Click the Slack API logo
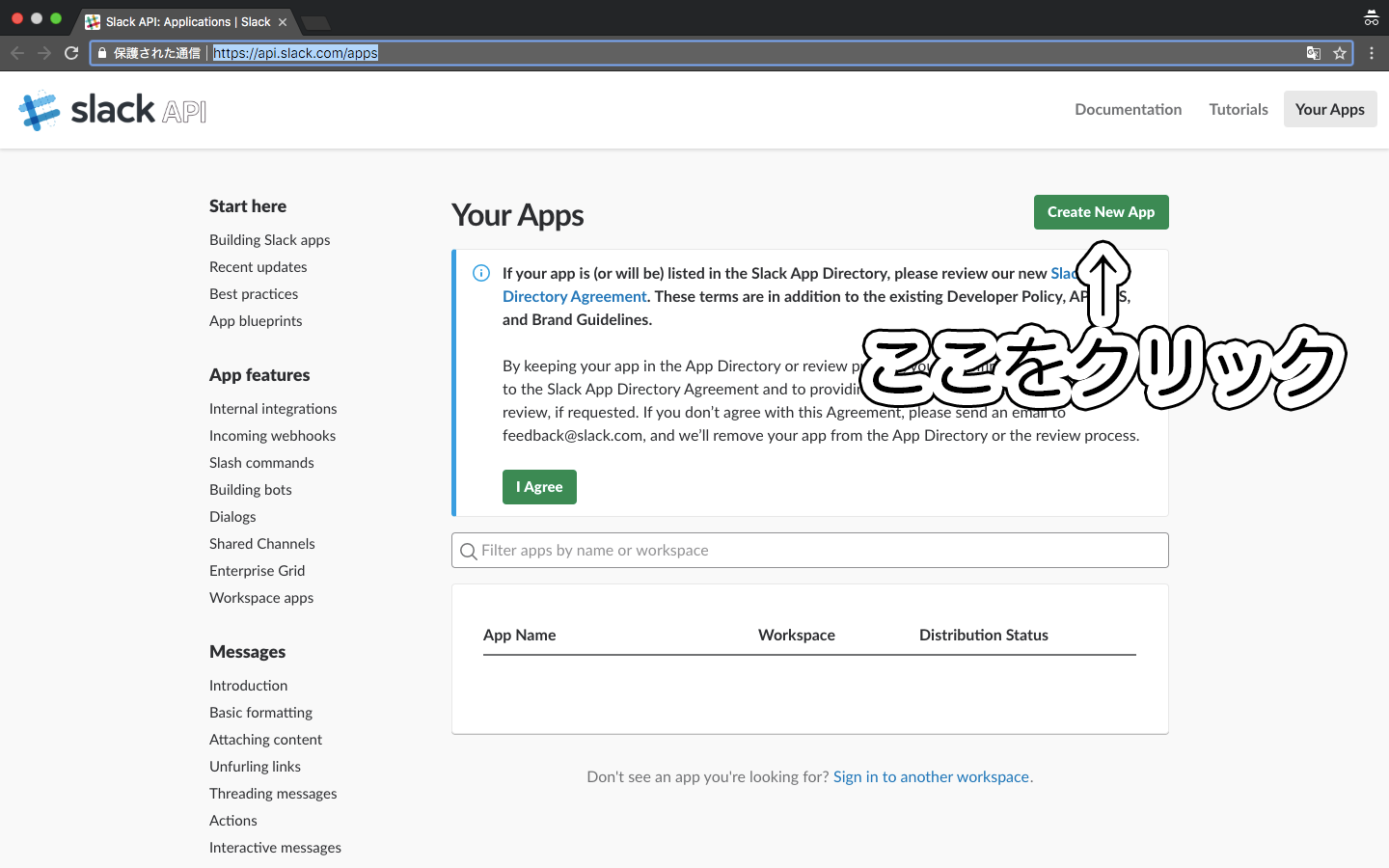 click(x=113, y=110)
